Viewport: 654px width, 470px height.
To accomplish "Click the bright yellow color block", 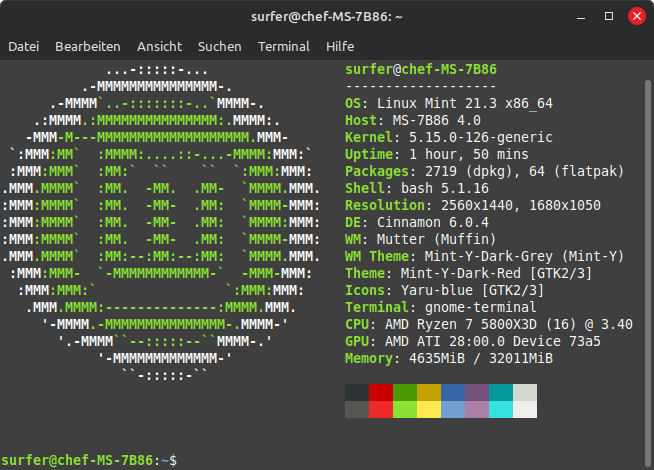I will [429, 409].
